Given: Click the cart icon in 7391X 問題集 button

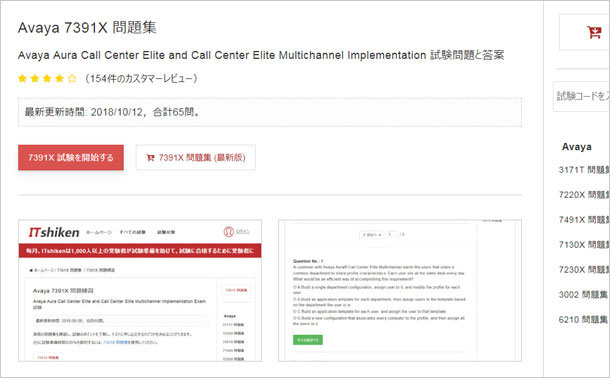Looking at the screenshot, I should tap(150, 158).
